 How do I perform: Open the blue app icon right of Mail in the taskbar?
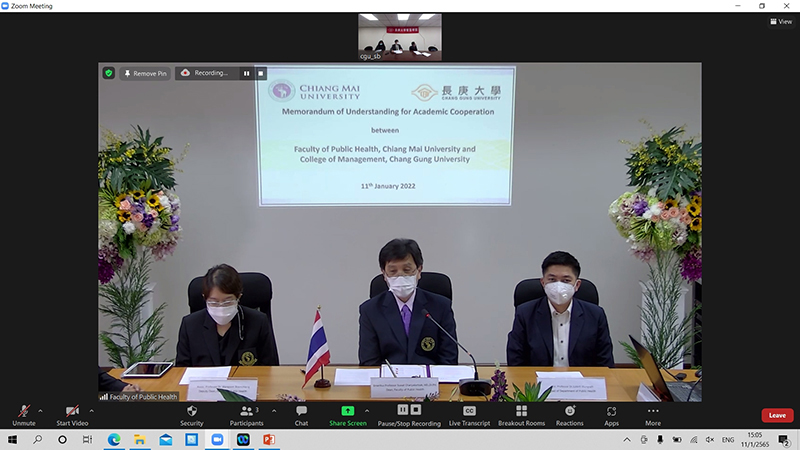191,439
